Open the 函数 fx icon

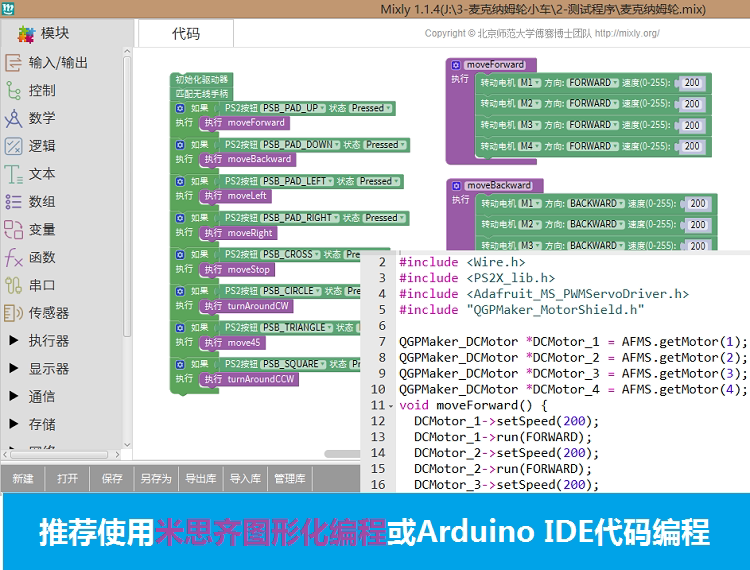coord(13,257)
